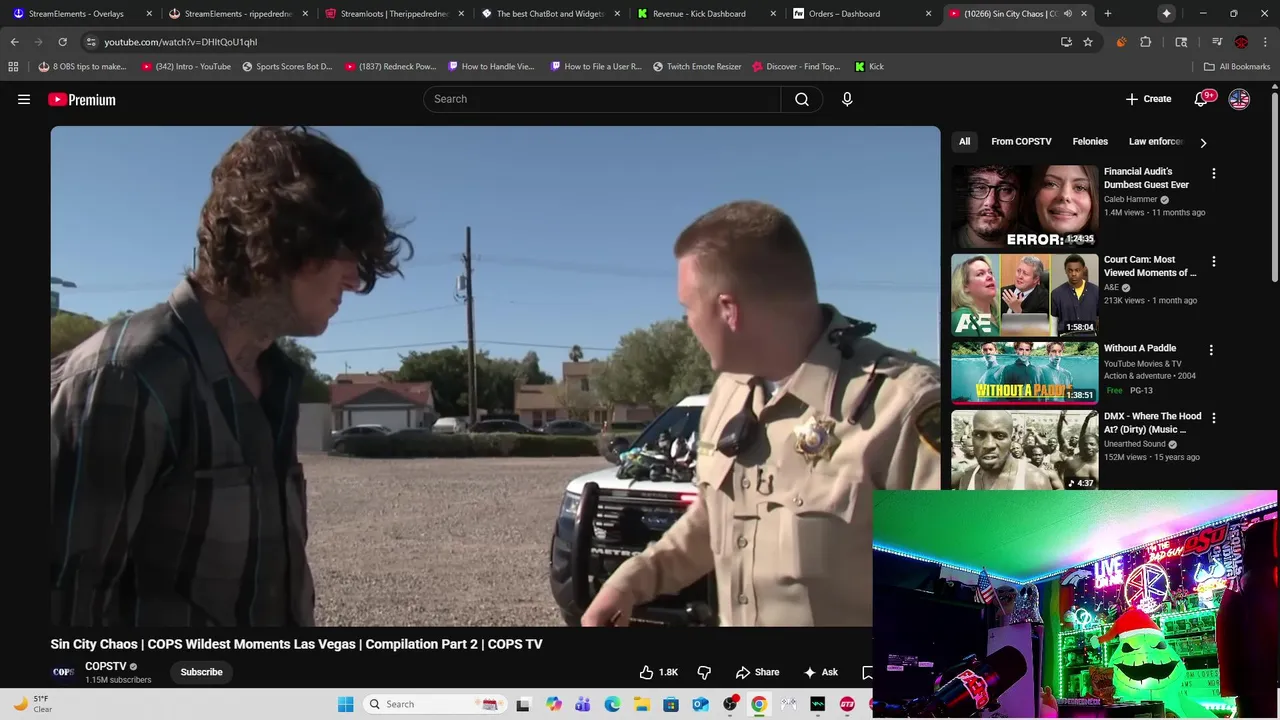The width and height of the screenshot is (1280, 720).
Task: Switch to Revenue - Kick Dashboard tab
Action: (706, 14)
